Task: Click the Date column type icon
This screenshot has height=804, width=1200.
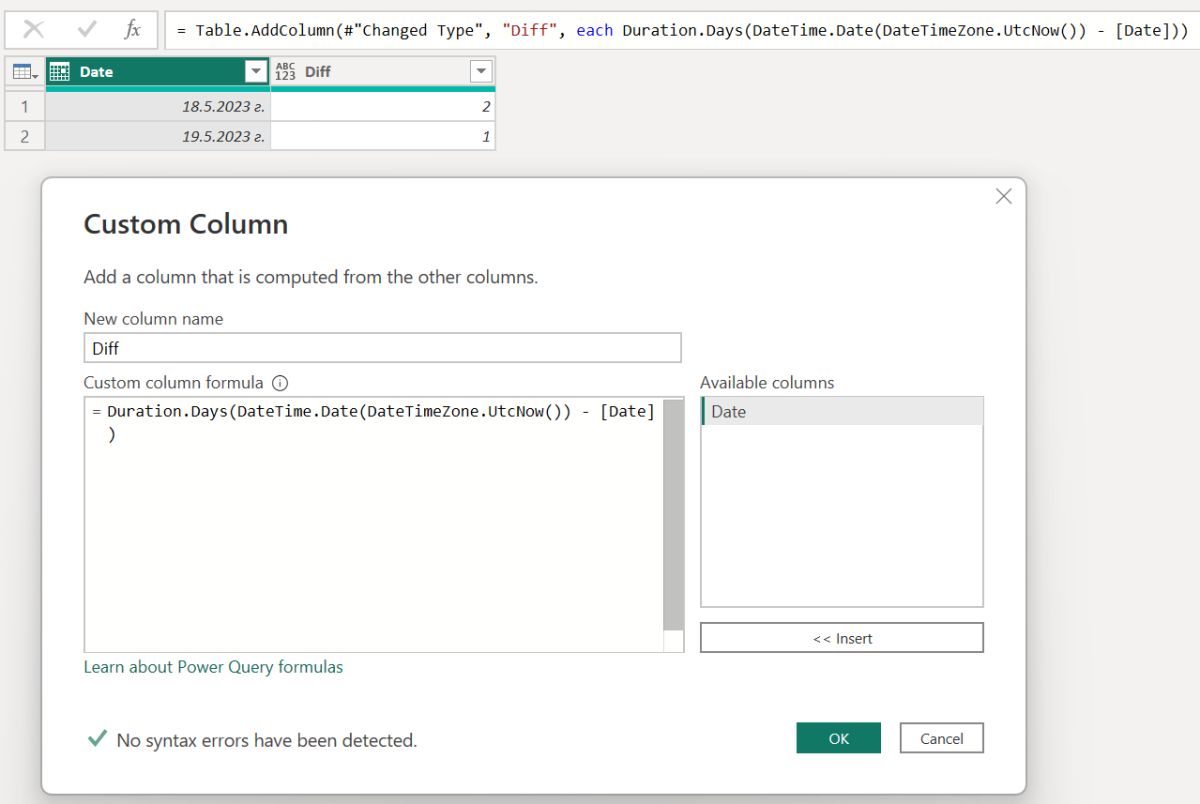Action: click(59, 72)
